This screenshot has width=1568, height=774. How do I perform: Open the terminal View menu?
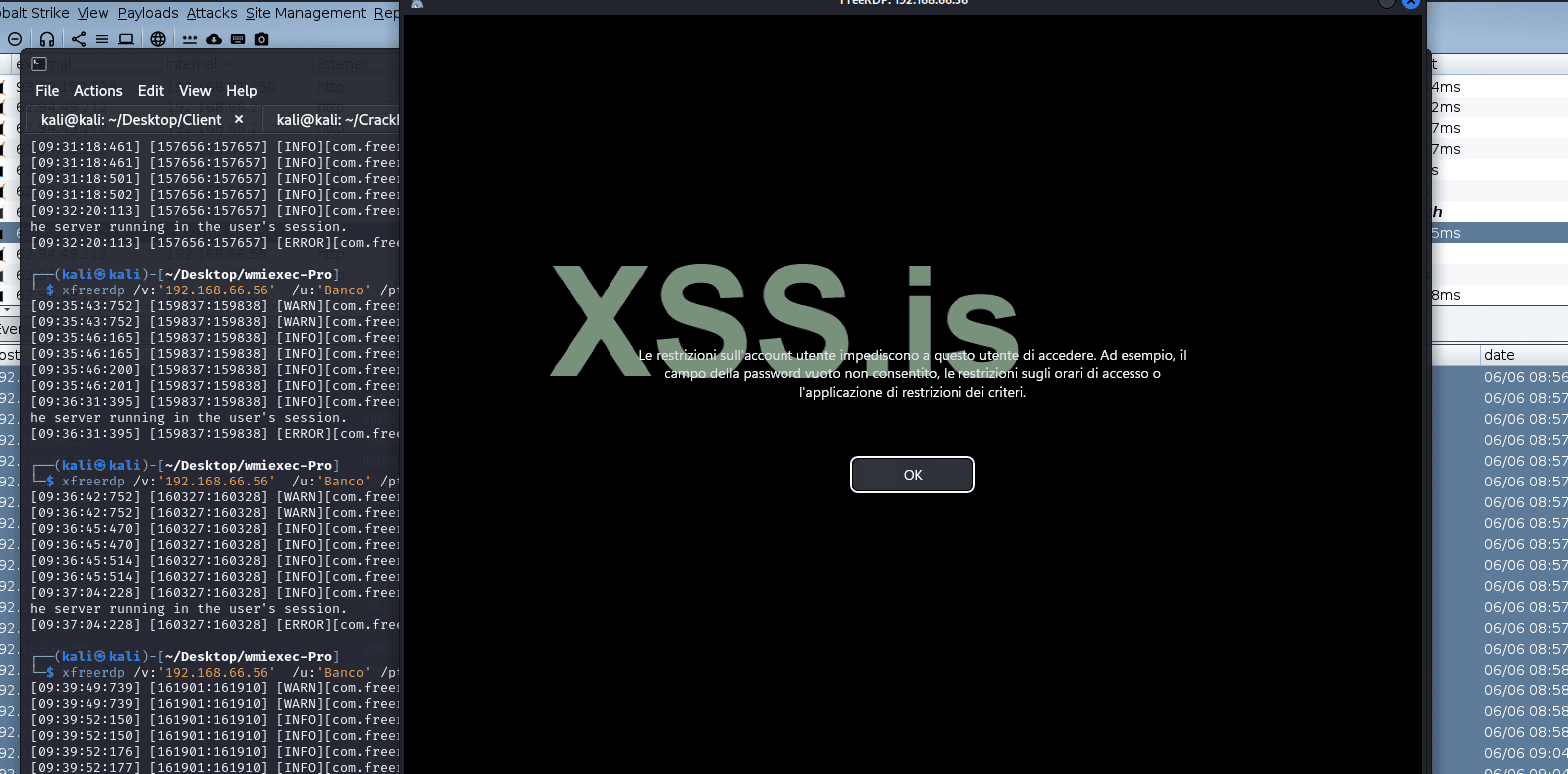click(195, 91)
